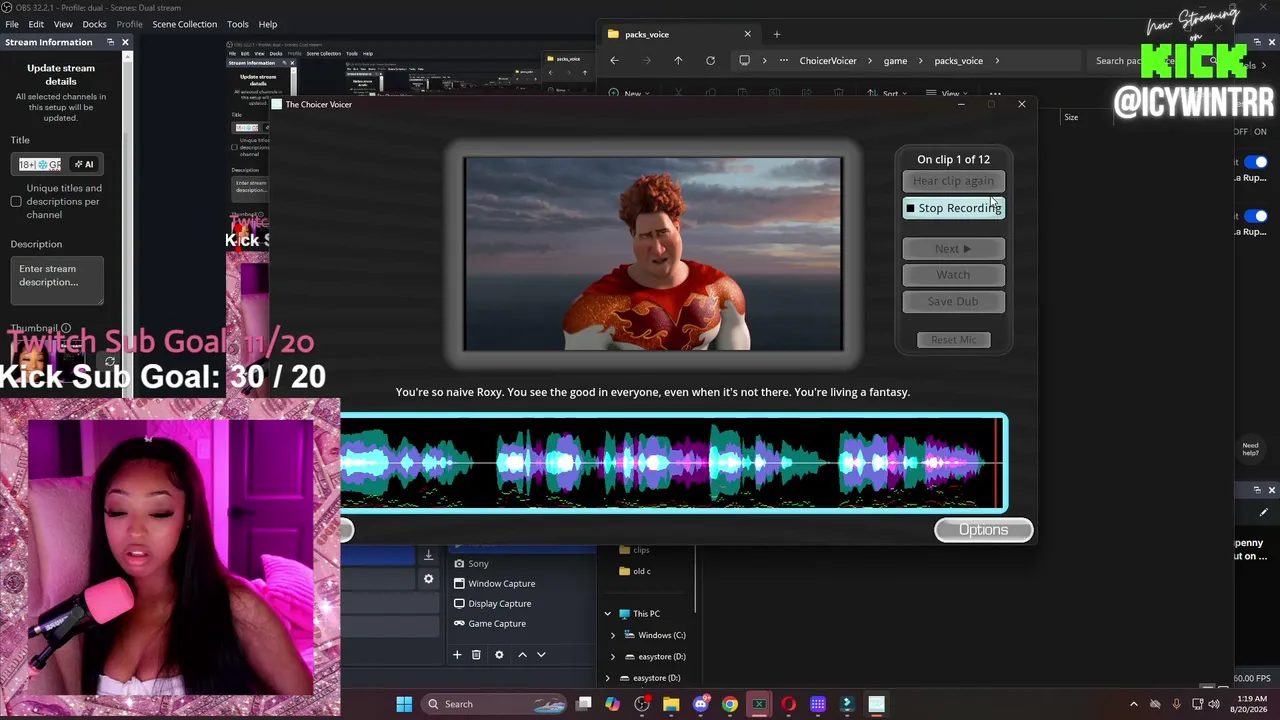This screenshot has width=1280, height=720.
Task: Open the OBS Tools menu
Action: coord(238,24)
